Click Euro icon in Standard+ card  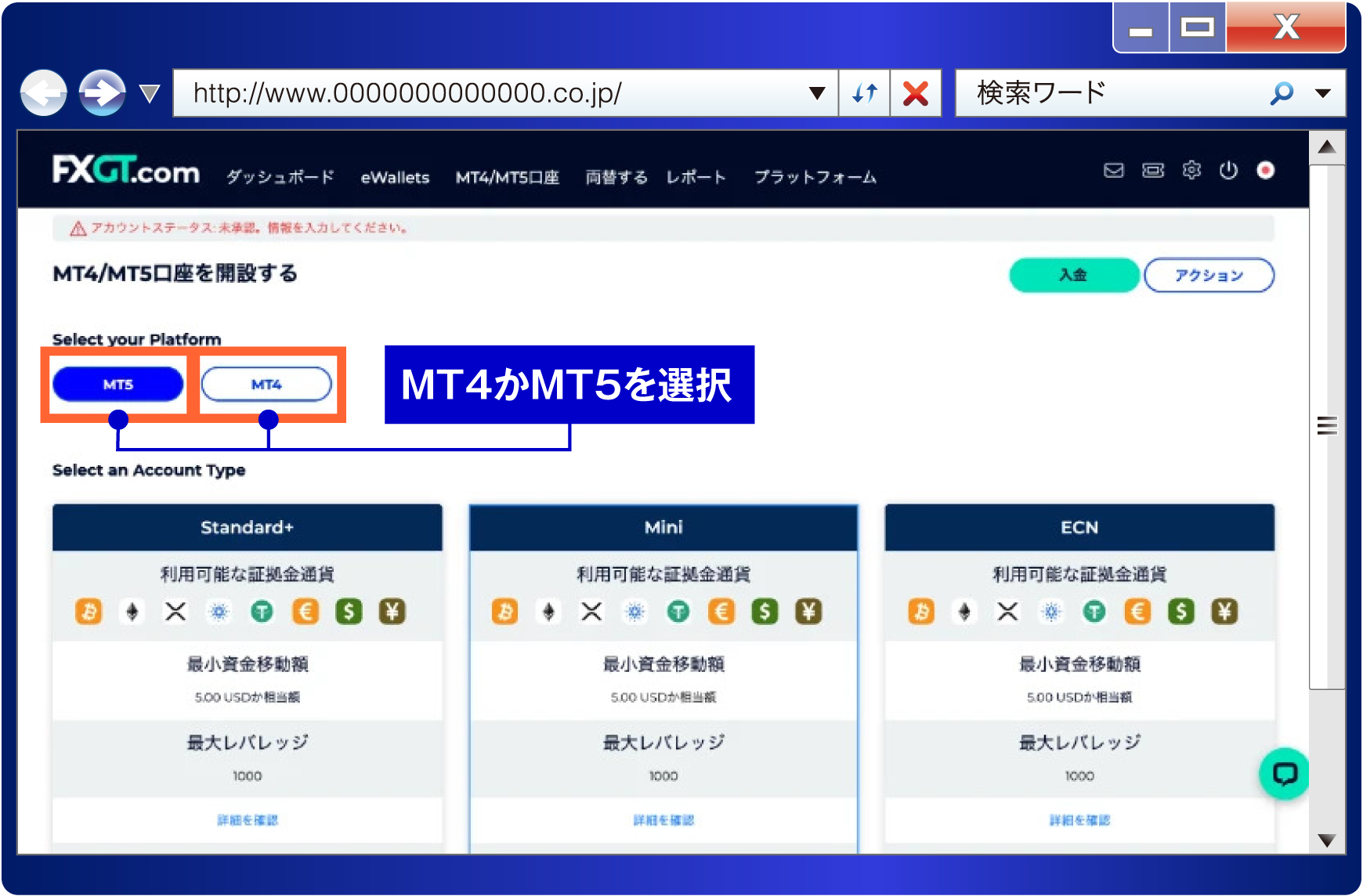point(305,612)
